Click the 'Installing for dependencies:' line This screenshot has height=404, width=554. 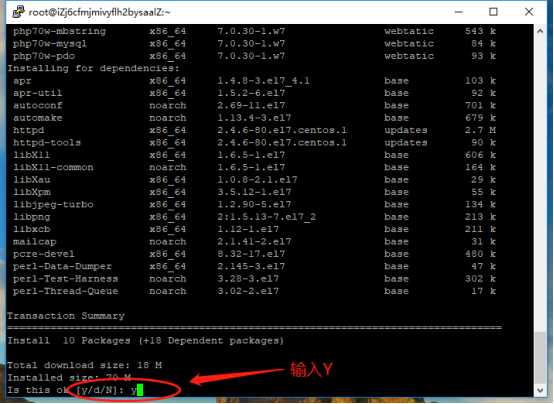94,68
